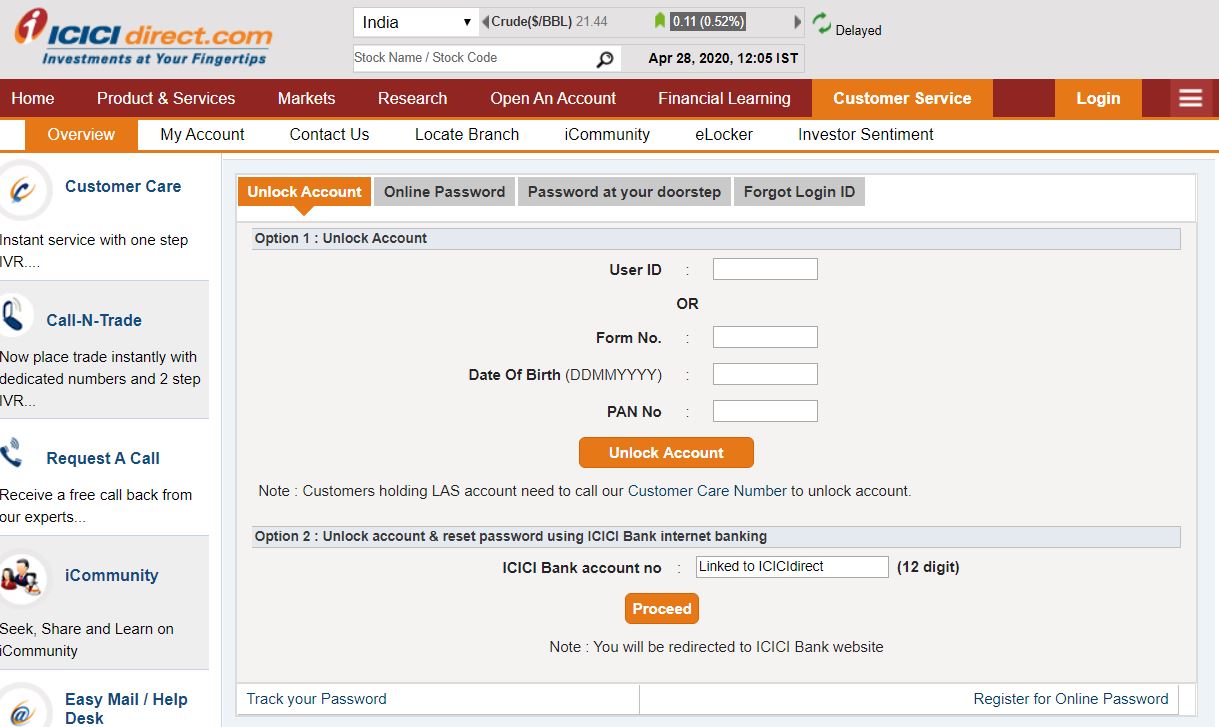The image size is (1219, 727).
Task: Select the Overview sub-tab
Action: [x=81, y=134]
